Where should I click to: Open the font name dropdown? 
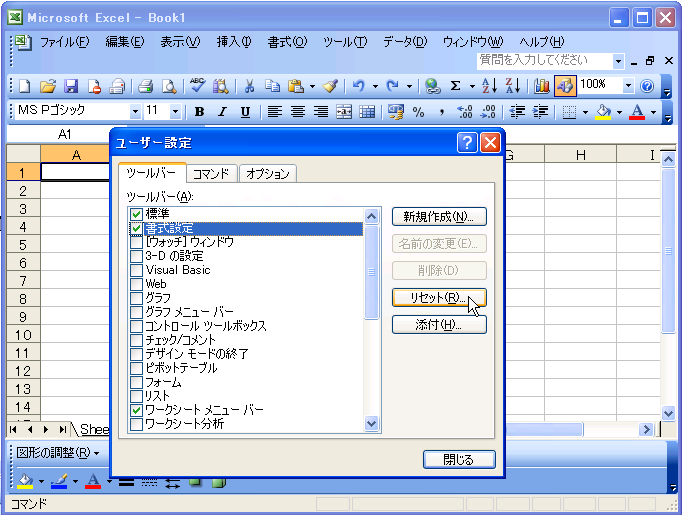coord(135,112)
